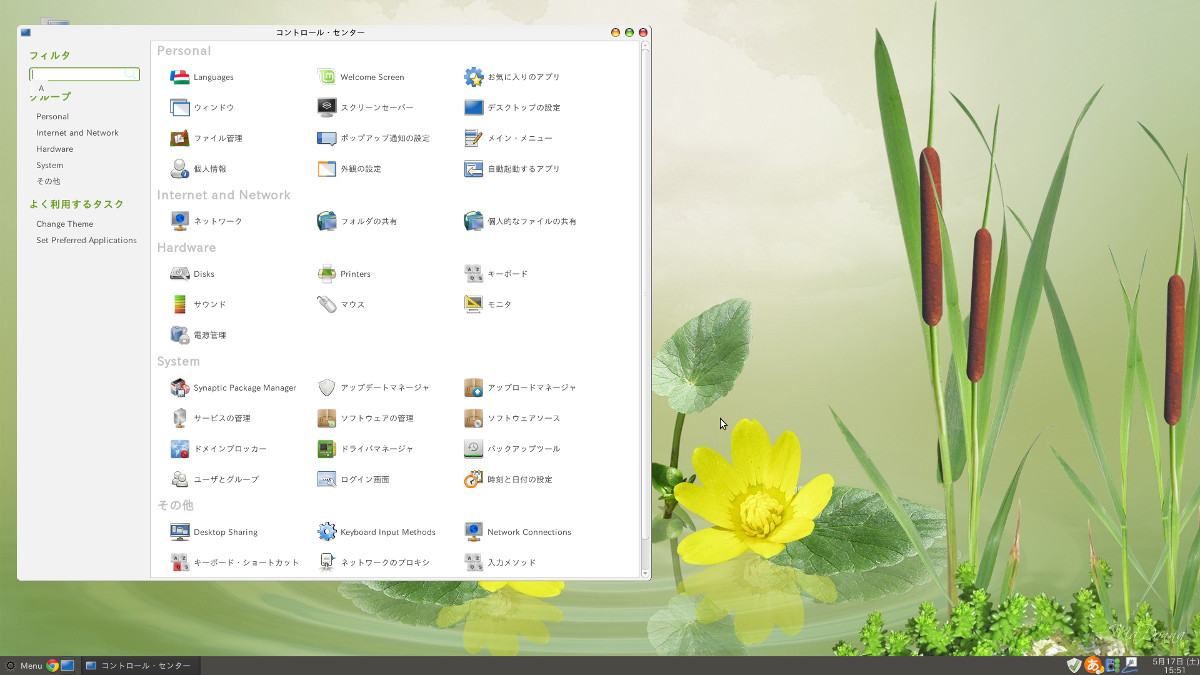Image resolution: width=1200 pixels, height=675 pixels.
Task: Open お気に入りのアプリ preferences
Action: (511, 77)
